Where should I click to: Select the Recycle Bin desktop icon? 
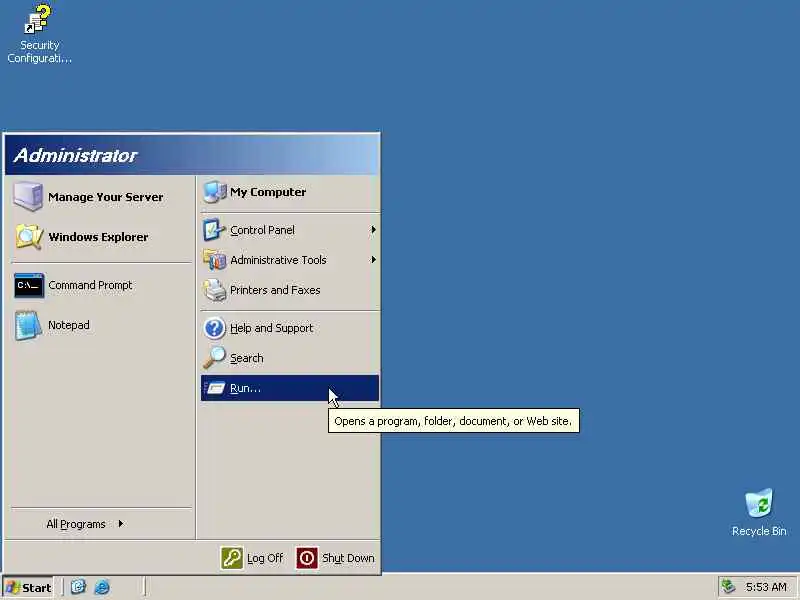tap(759, 503)
